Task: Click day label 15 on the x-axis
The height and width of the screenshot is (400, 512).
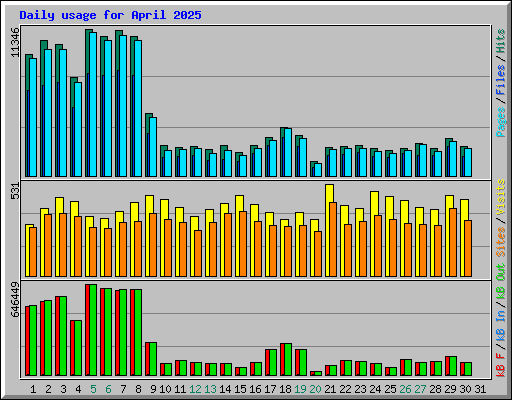Action: pyautogui.click(x=240, y=389)
